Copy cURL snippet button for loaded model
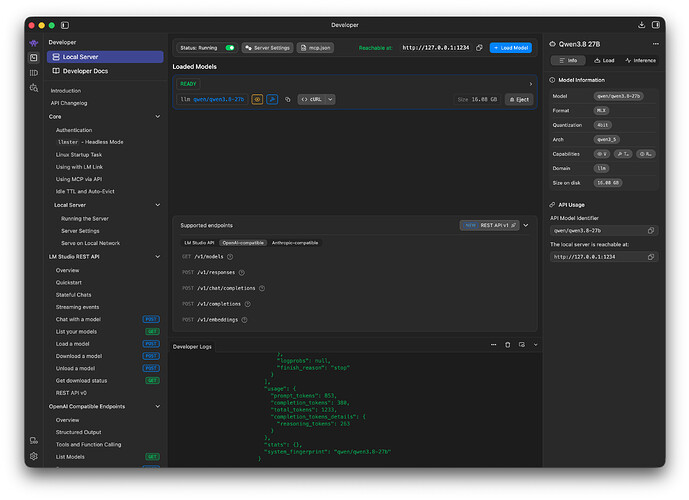This screenshot has width=689, height=500. click(311, 100)
